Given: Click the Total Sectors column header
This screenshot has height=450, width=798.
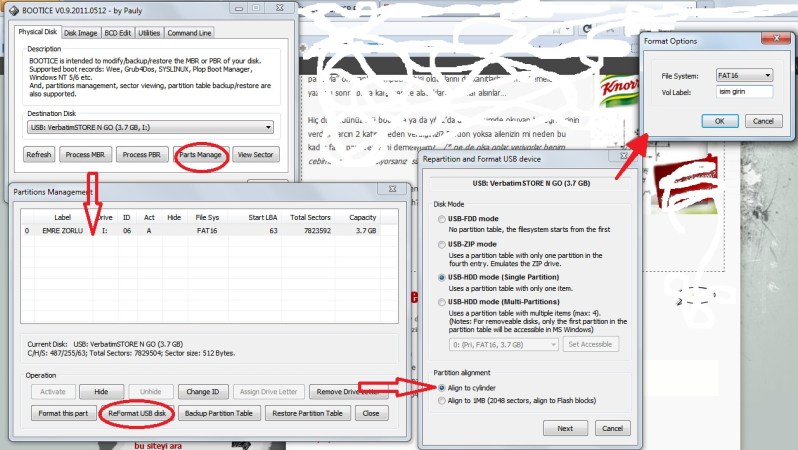Looking at the screenshot, I should (x=310, y=217).
